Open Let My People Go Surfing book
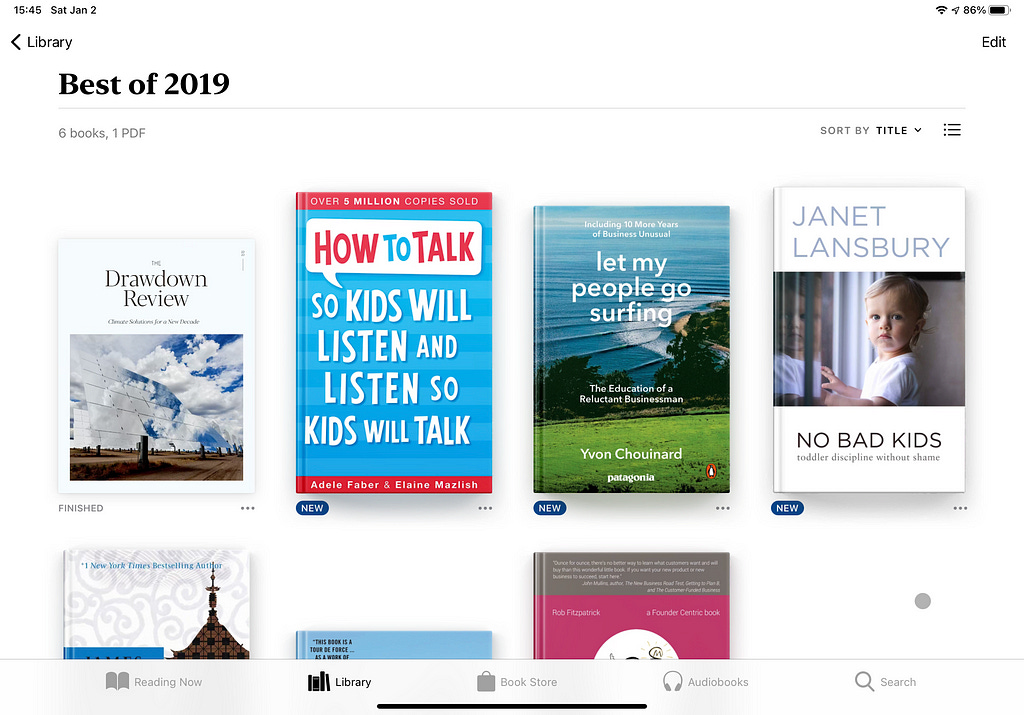The width and height of the screenshot is (1024, 715). [632, 349]
